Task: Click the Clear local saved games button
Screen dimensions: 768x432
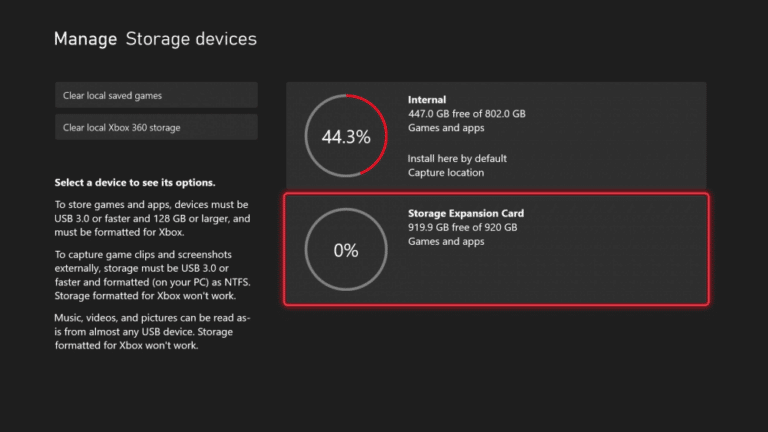Action: click(x=156, y=95)
